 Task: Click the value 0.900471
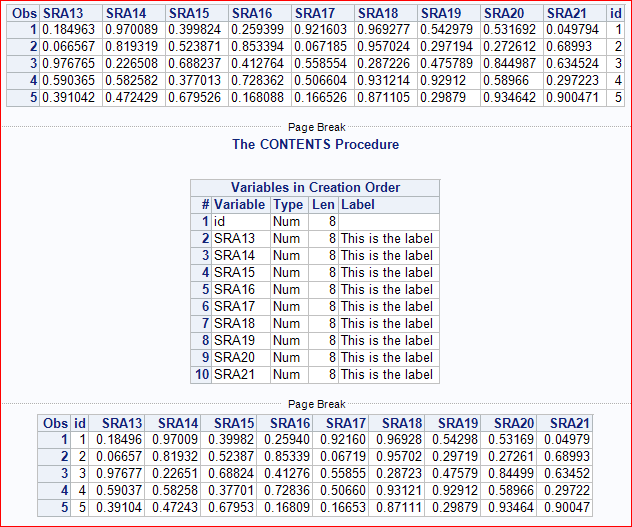tap(572, 98)
